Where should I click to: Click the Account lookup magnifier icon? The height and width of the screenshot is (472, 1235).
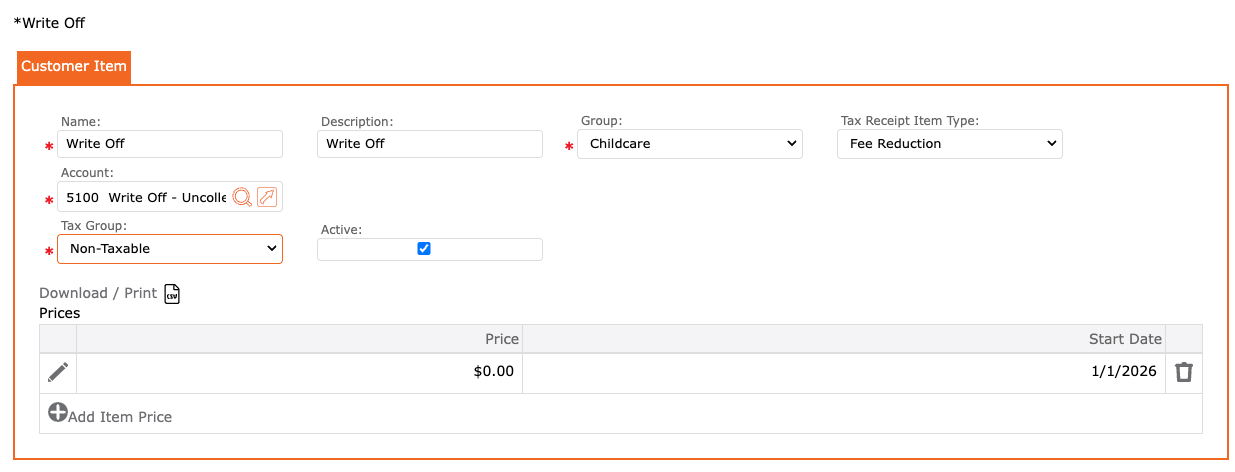(241, 197)
